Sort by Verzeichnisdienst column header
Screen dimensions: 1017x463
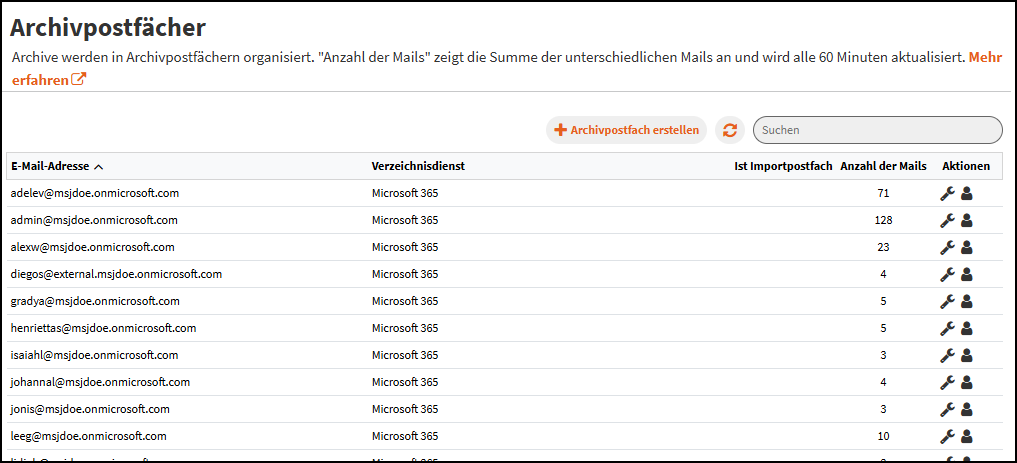tap(418, 166)
